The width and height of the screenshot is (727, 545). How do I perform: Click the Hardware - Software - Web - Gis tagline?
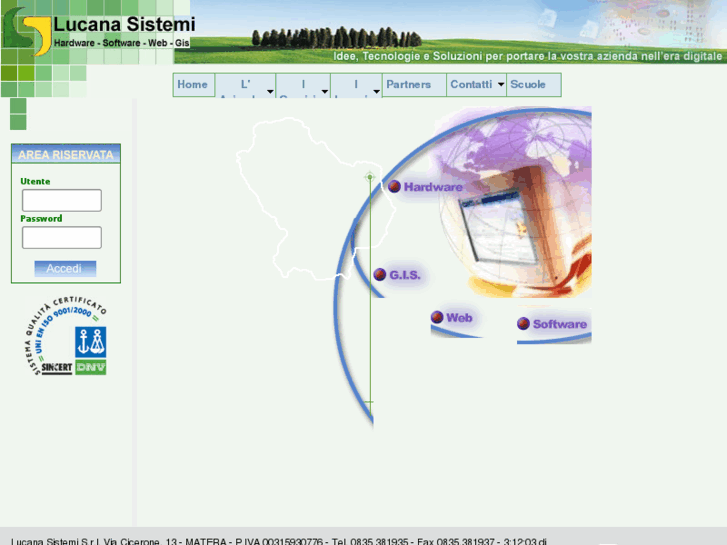coord(121,43)
